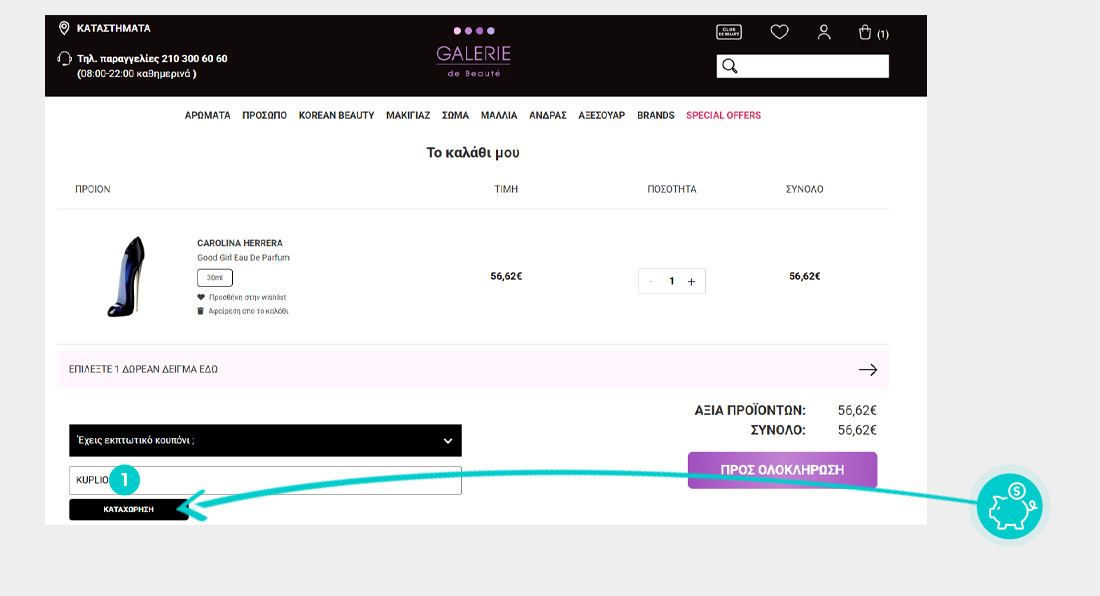Image resolution: width=1100 pixels, height=596 pixels.
Task: Open the user account icon
Action: click(x=824, y=32)
